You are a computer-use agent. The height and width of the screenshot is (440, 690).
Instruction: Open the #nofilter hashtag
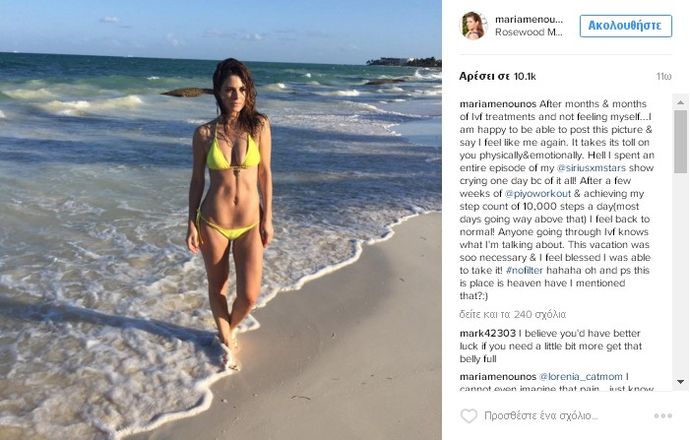tap(525, 270)
